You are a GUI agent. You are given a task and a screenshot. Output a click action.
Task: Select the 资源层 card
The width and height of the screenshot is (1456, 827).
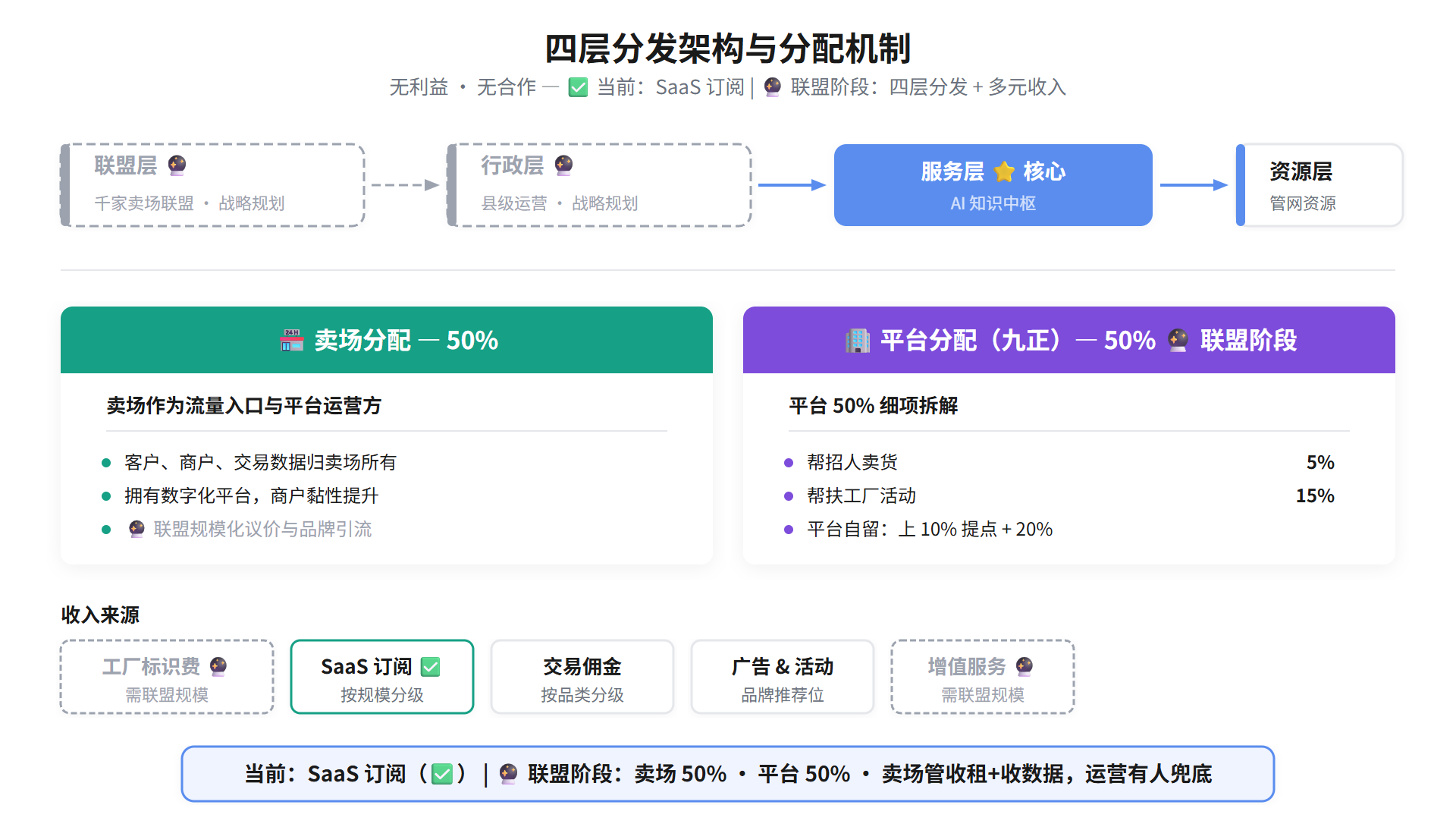[1319, 185]
